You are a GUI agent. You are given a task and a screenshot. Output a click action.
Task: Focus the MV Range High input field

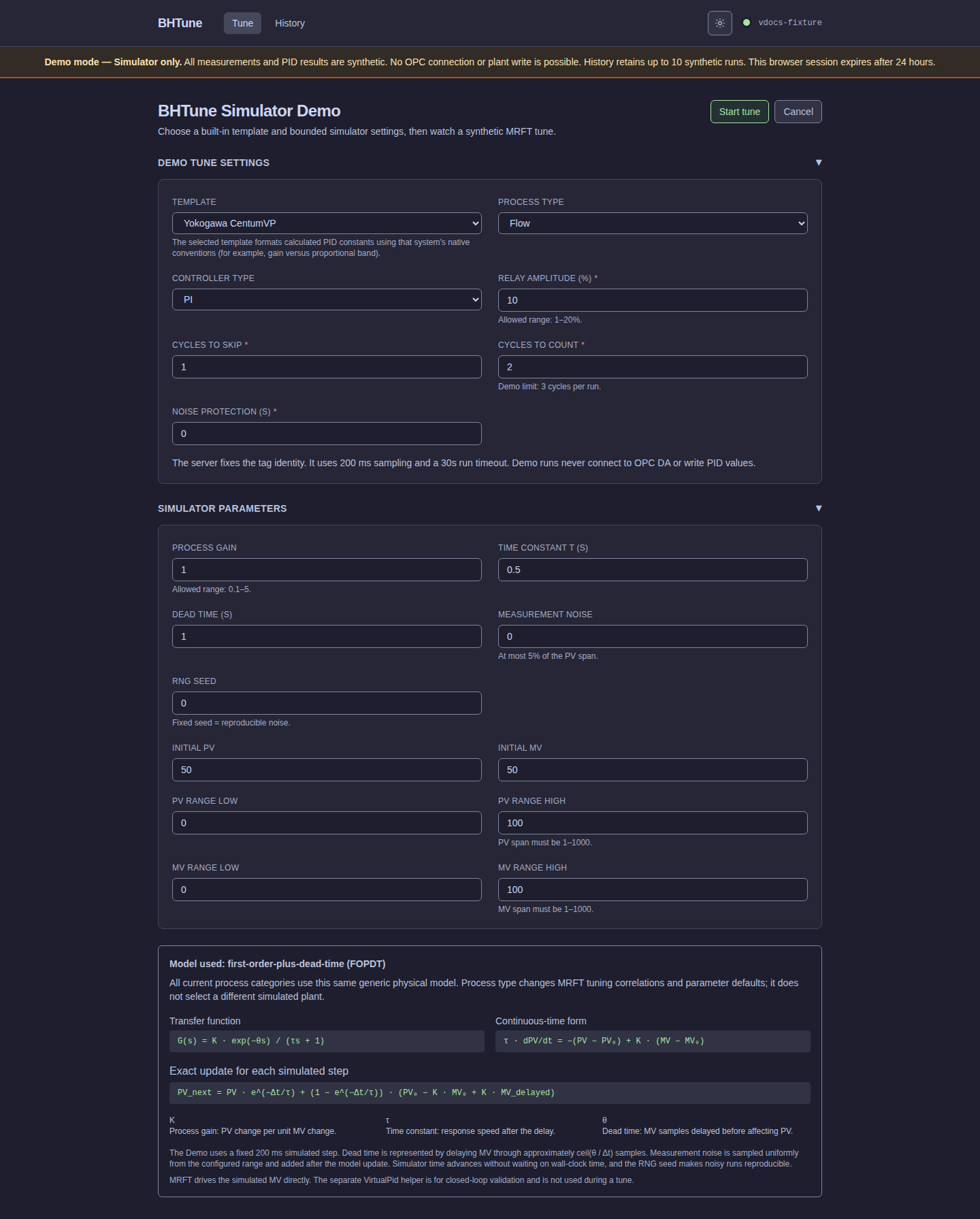[653, 890]
